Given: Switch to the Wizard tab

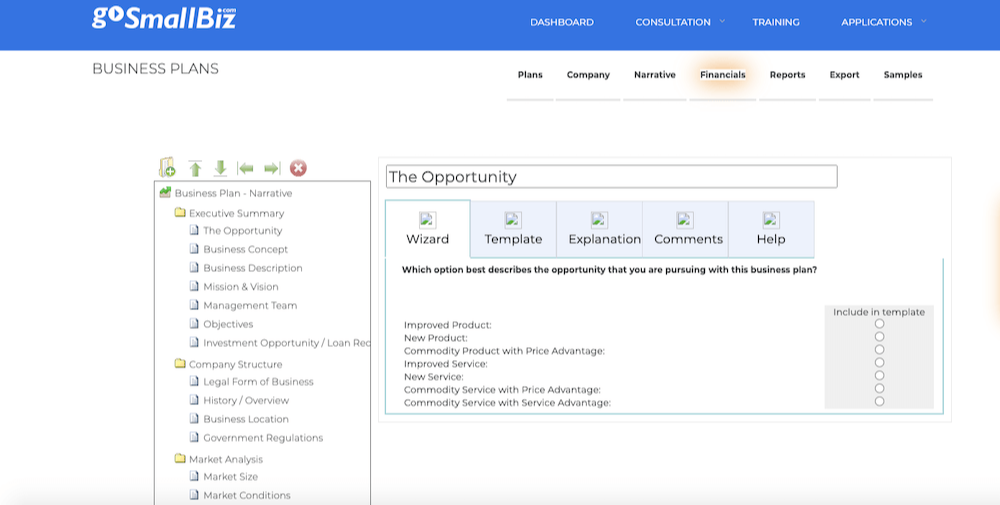Looking at the screenshot, I should click(428, 229).
